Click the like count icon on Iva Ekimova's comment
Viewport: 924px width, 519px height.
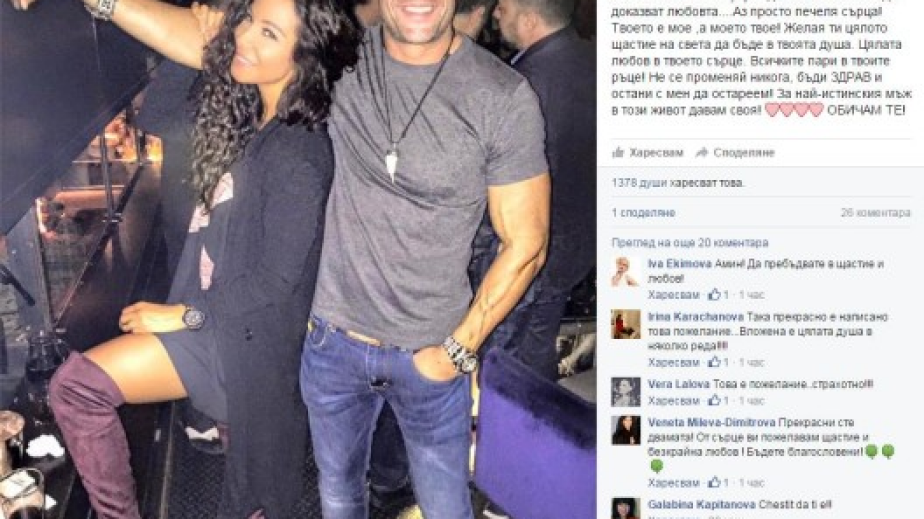click(x=715, y=294)
